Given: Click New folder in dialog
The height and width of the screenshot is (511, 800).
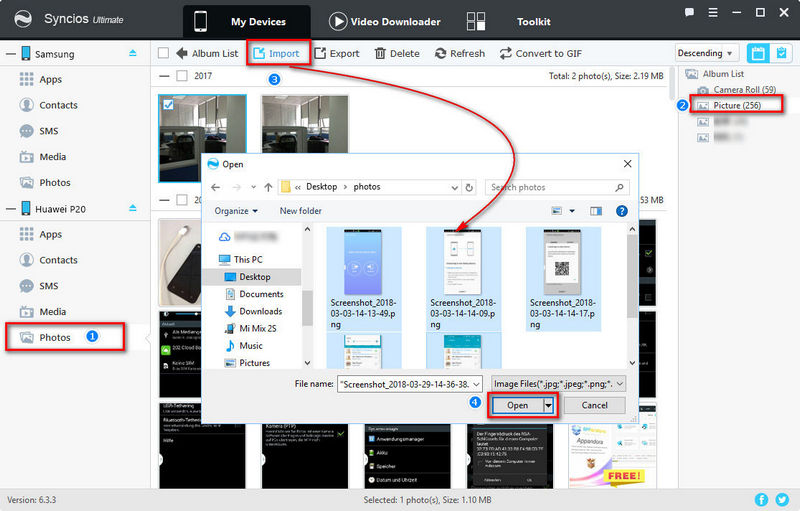Looking at the screenshot, I should pos(301,211).
